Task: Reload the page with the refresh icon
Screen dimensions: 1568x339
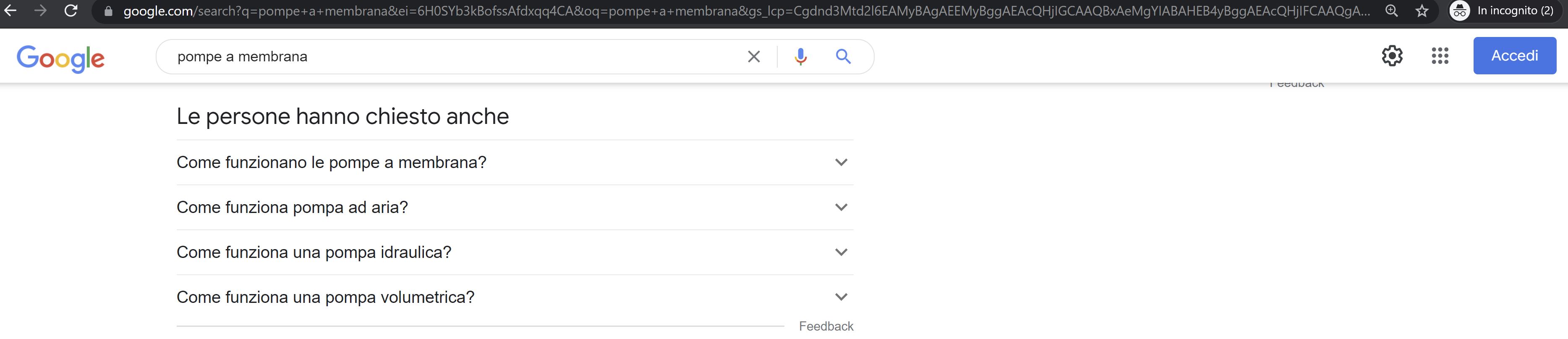Action: point(71,11)
